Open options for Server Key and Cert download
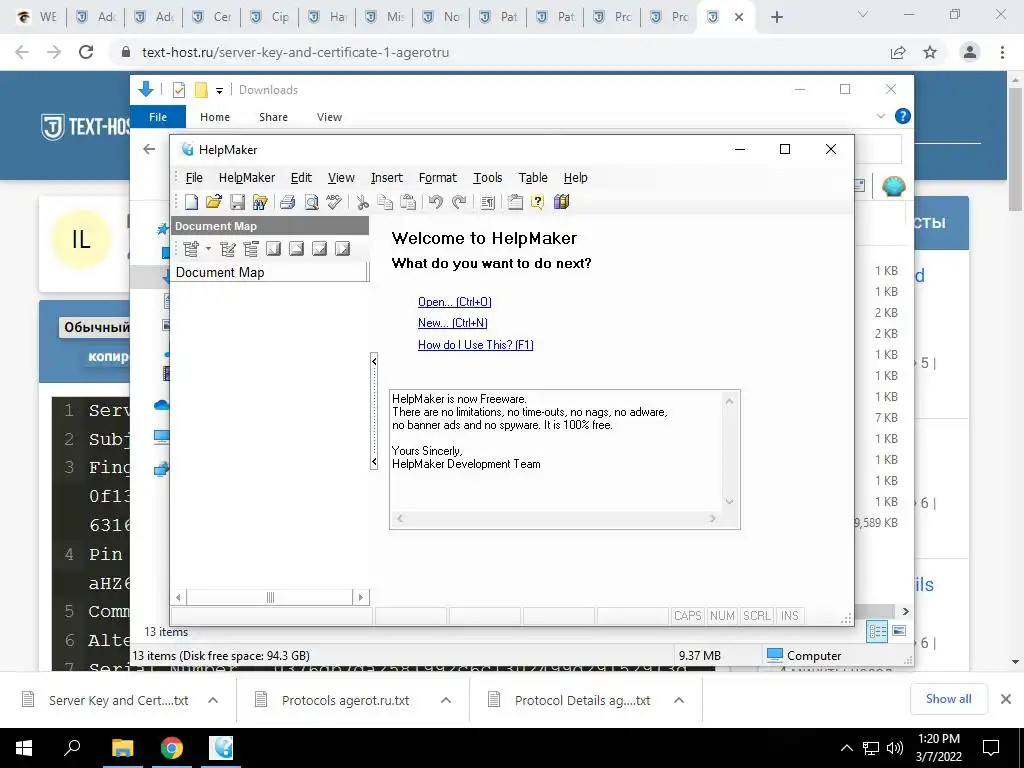The height and width of the screenshot is (768, 1024). [213, 700]
